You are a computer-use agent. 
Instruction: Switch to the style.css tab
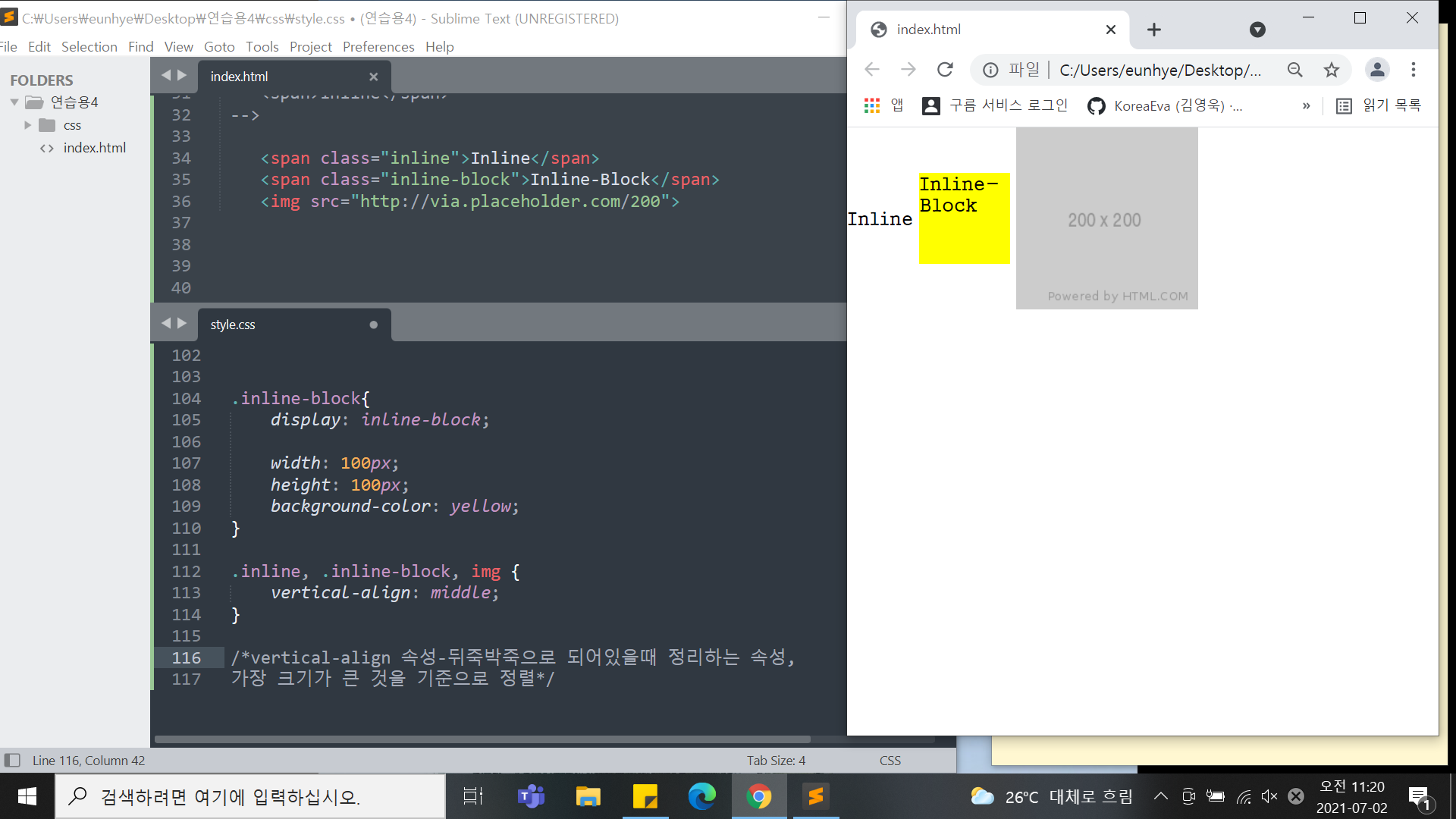[234, 325]
